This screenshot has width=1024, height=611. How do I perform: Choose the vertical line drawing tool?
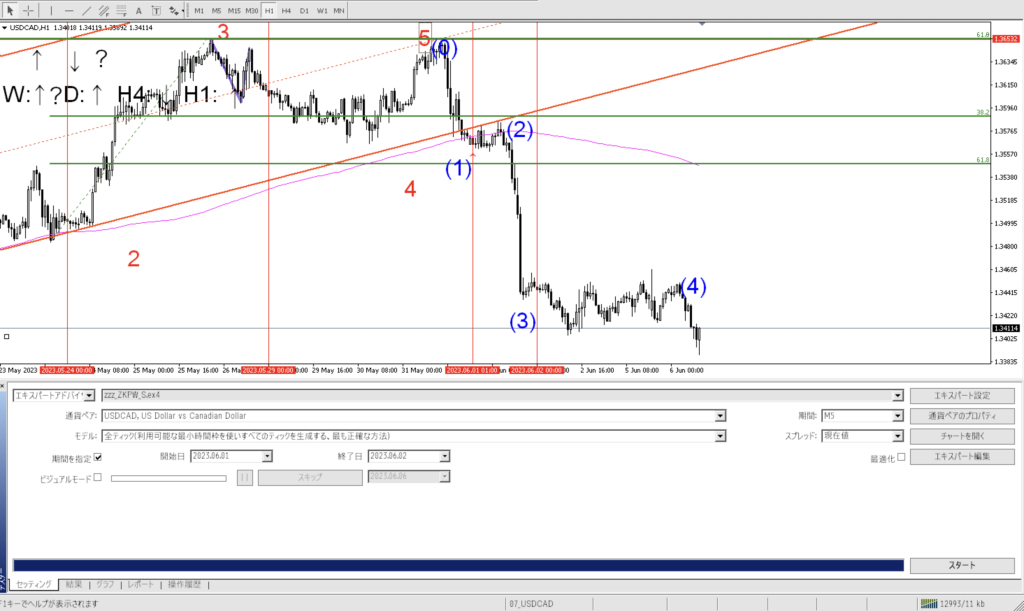(51, 10)
